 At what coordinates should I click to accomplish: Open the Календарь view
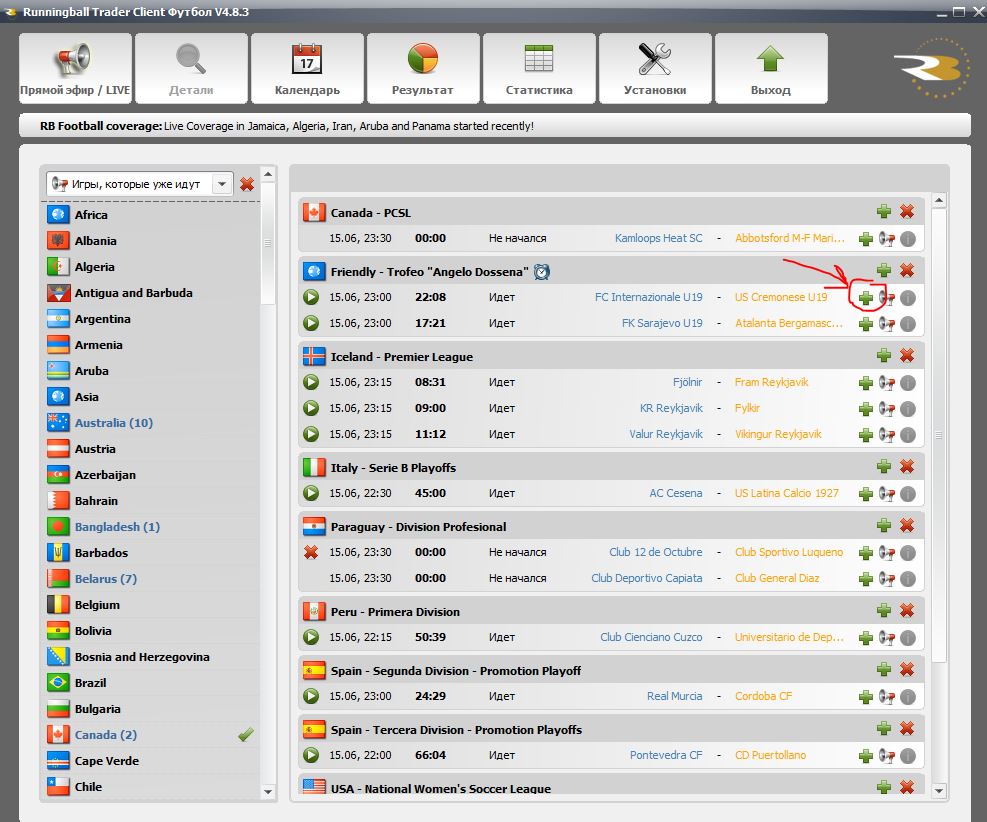point(307,69)
